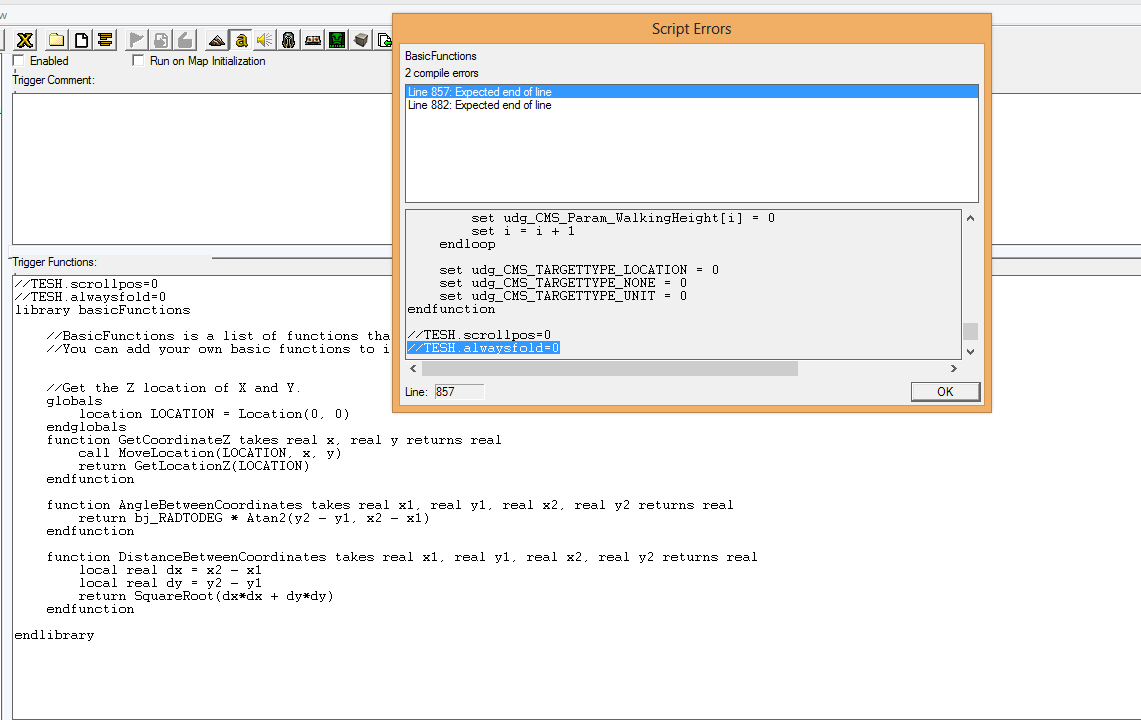Click the script preview scroll down arrow
The image size is (1141, 720).
point(970,352)
